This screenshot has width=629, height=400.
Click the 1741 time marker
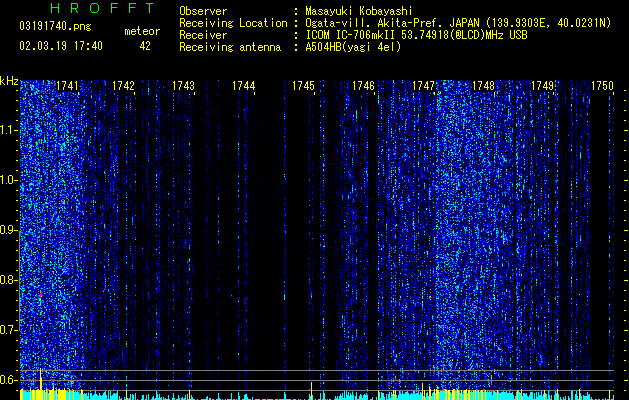click(67, 85)
